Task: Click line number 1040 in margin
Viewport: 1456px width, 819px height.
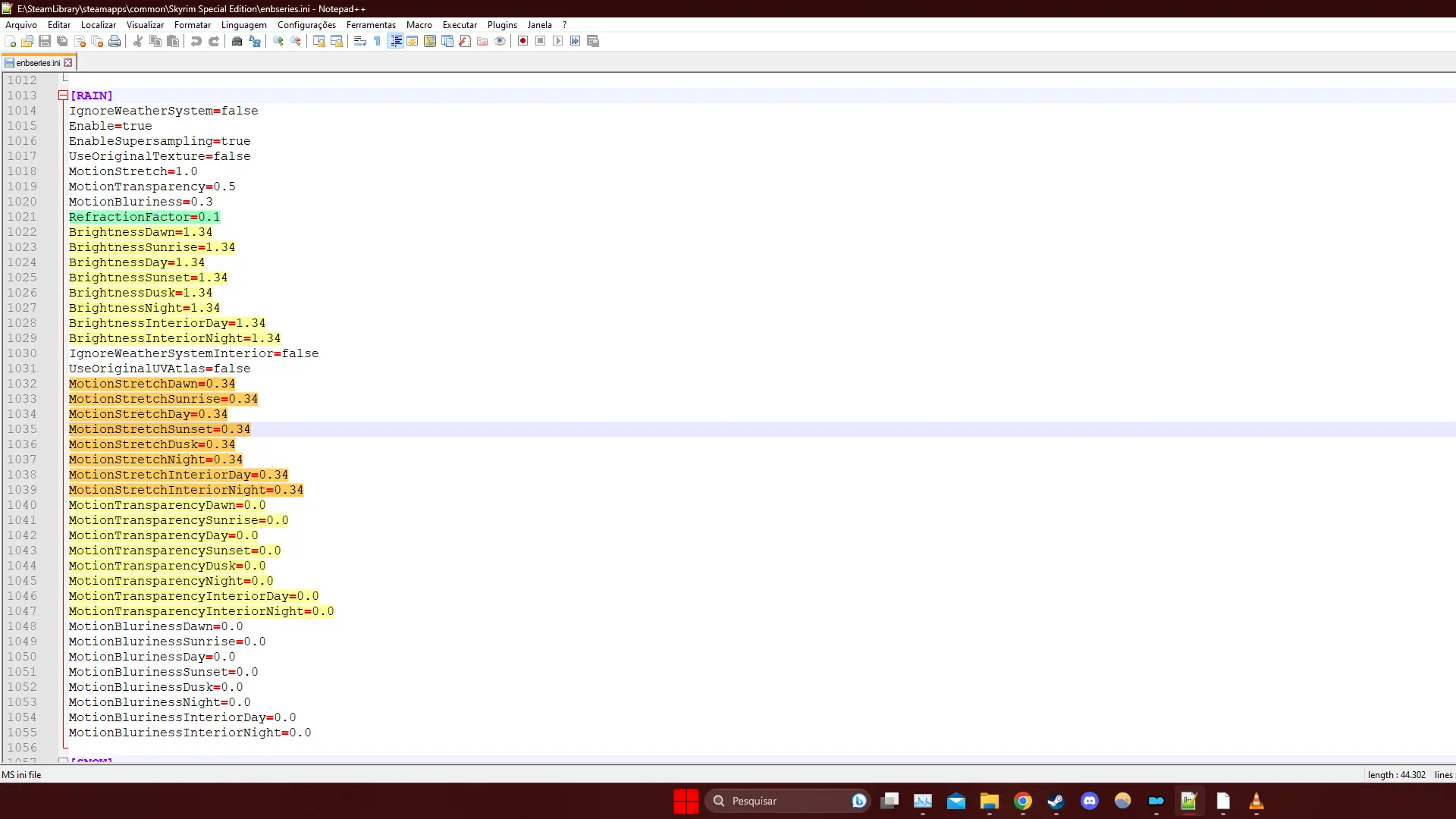Action: 22,505
